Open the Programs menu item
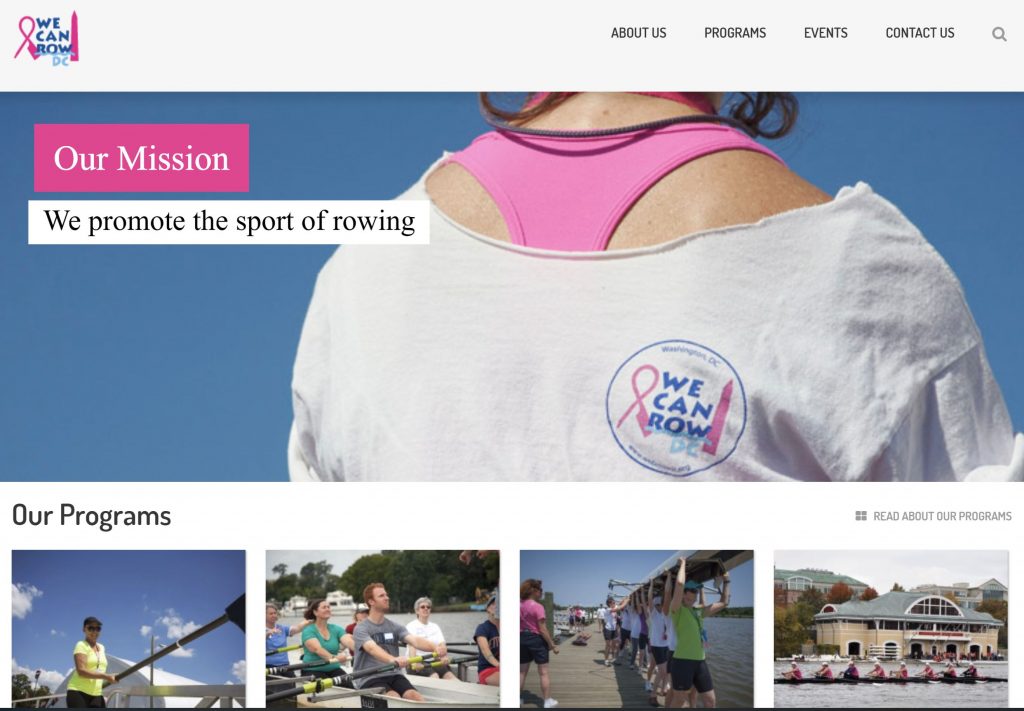This screenshot has height=711, width=1024. pos(735,33)
